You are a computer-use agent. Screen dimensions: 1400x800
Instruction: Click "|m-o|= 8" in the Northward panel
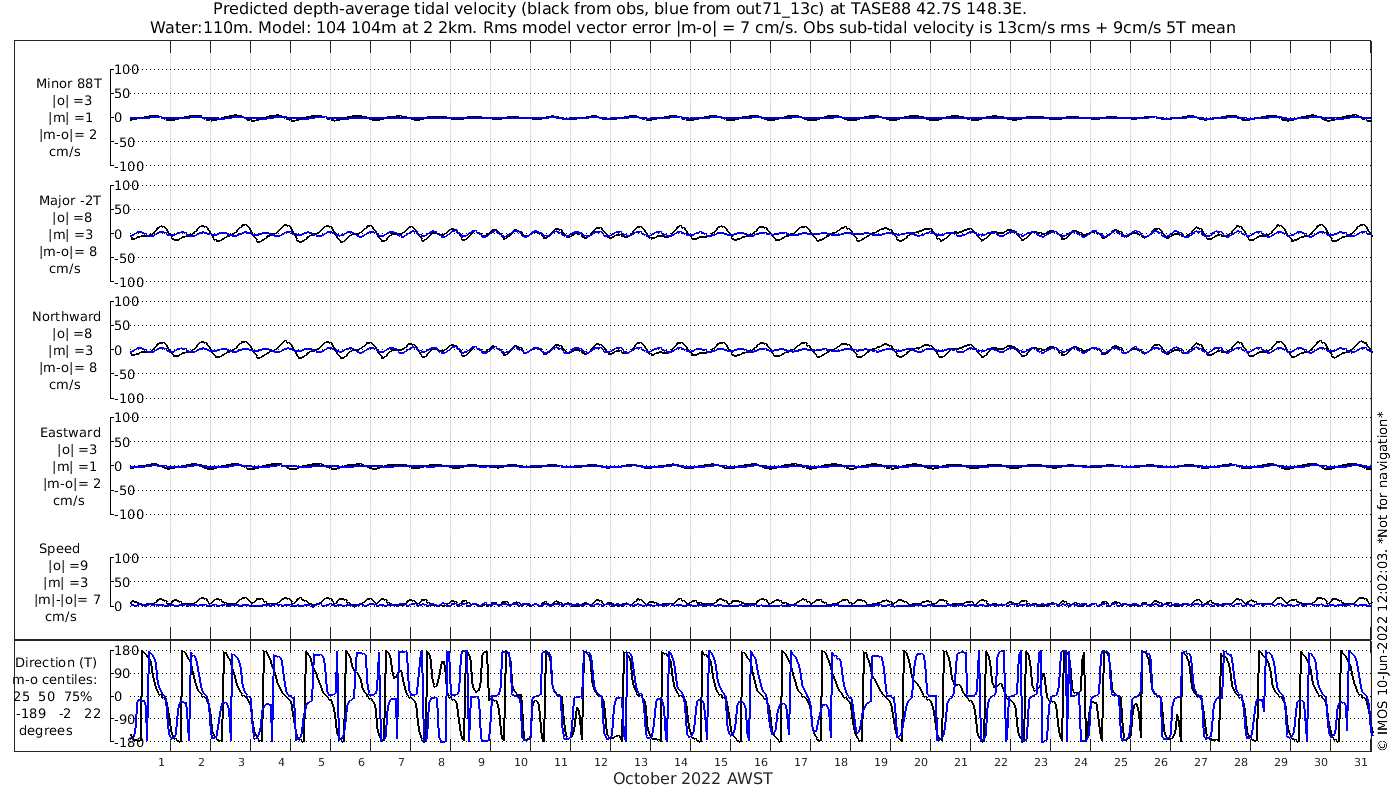point(68,368)
